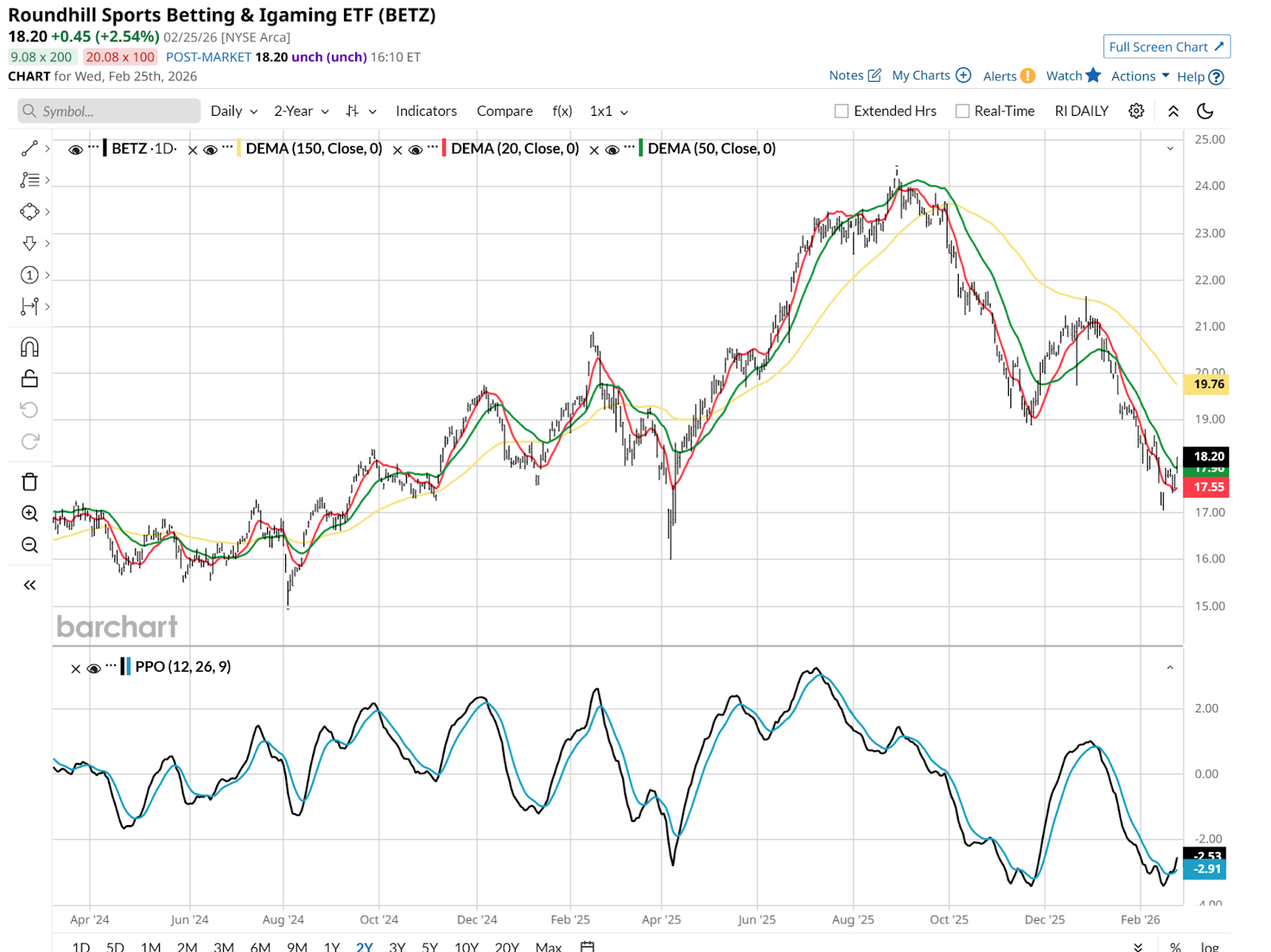Open the Indicators menu
This screenshot has width=1271, height=952.
pos(427,111)
